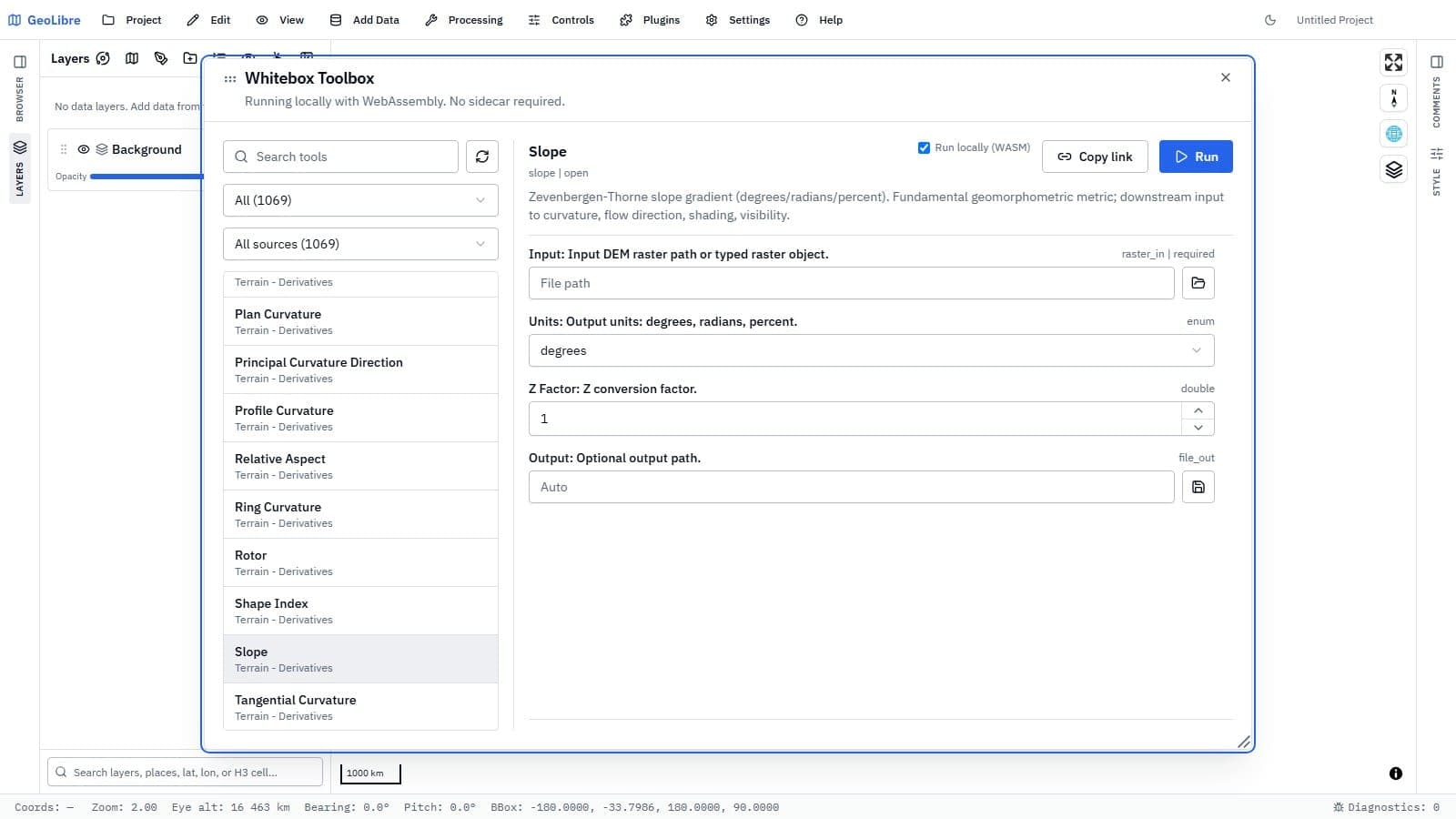Click the fullscreen map control icon
Screen dimensions: 1456x819
pos(1393,62)
